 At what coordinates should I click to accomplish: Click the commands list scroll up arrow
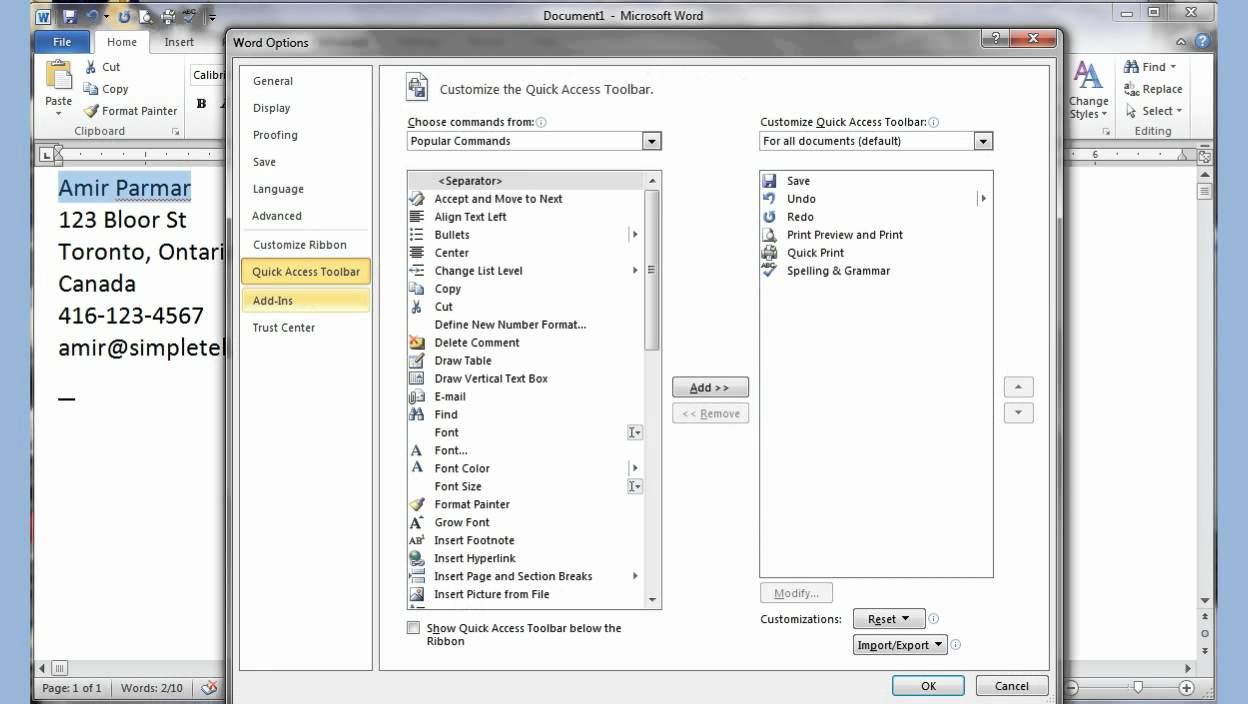tap(653, 181)
